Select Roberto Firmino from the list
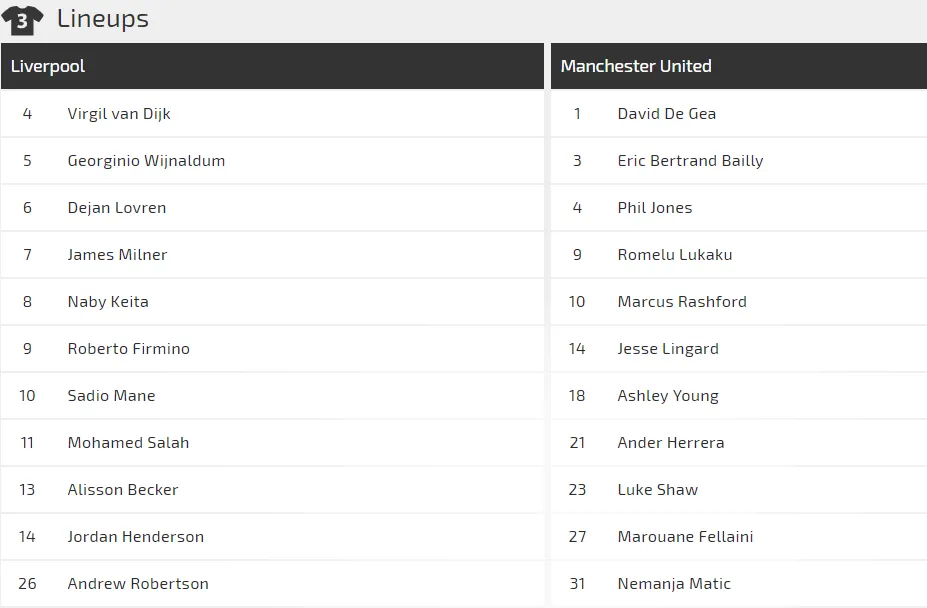The height and width of the screenshot is (608, 927). pos(128,348)
